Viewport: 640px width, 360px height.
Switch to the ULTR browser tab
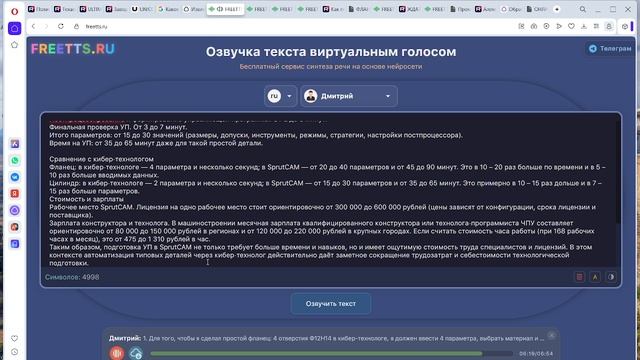coord(90,9)
